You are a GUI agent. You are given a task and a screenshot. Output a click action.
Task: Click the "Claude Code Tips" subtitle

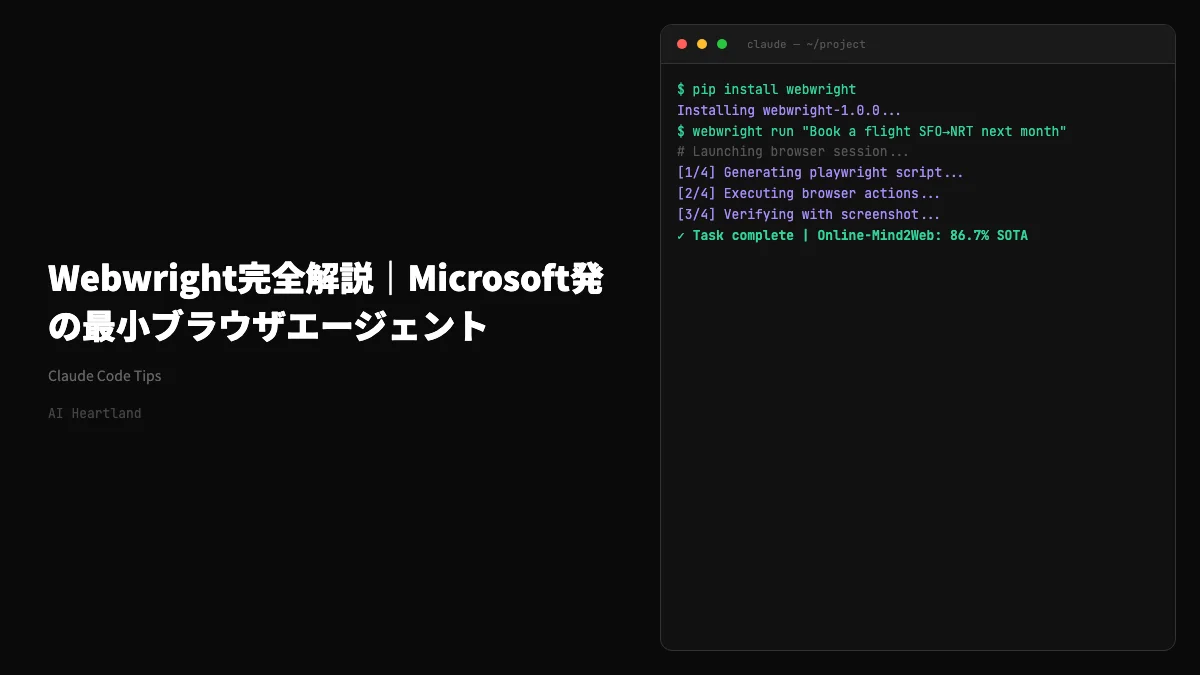pos(105,376)
